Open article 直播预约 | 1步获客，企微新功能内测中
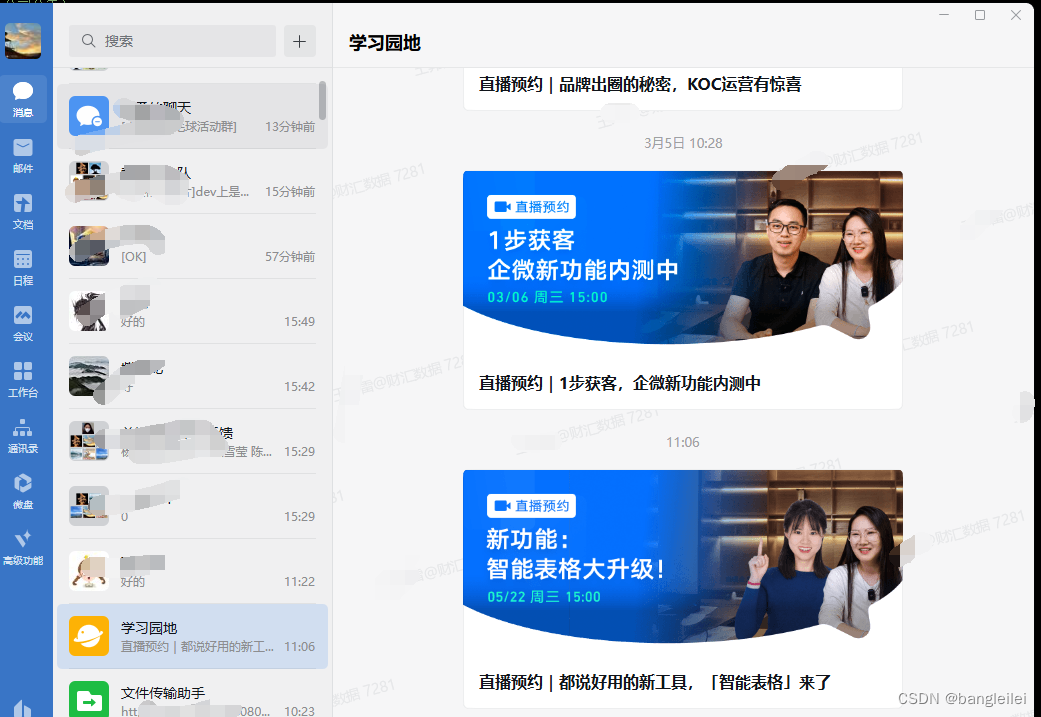The width and height of the screenshot is (1041, 717). [620, 383]
